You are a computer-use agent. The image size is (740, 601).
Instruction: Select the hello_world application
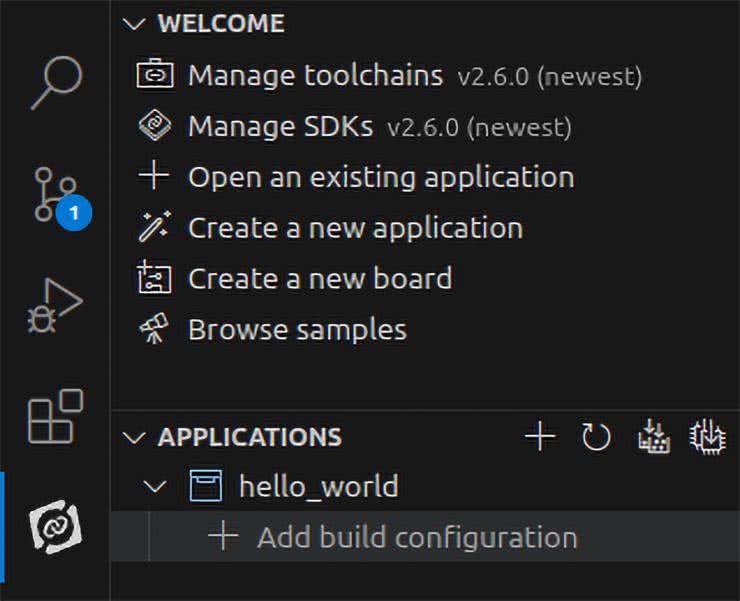(318, 487)
